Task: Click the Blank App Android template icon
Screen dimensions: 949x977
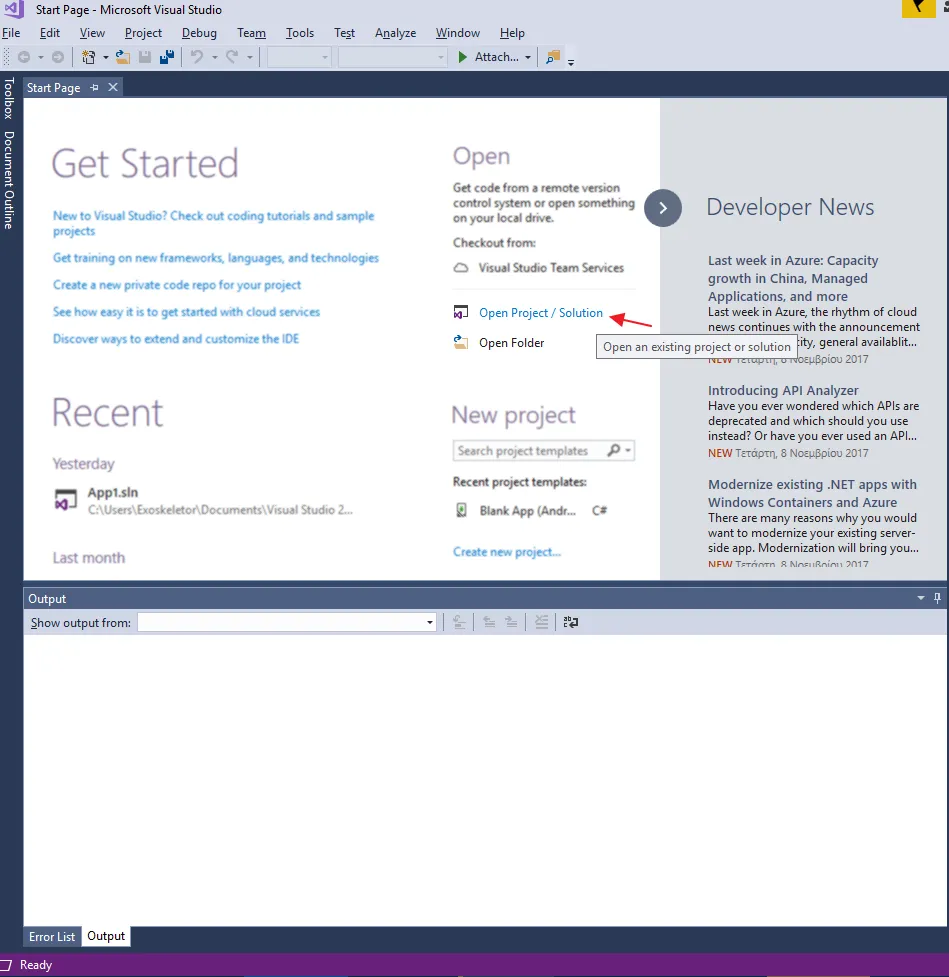Action: pos(461,510)
